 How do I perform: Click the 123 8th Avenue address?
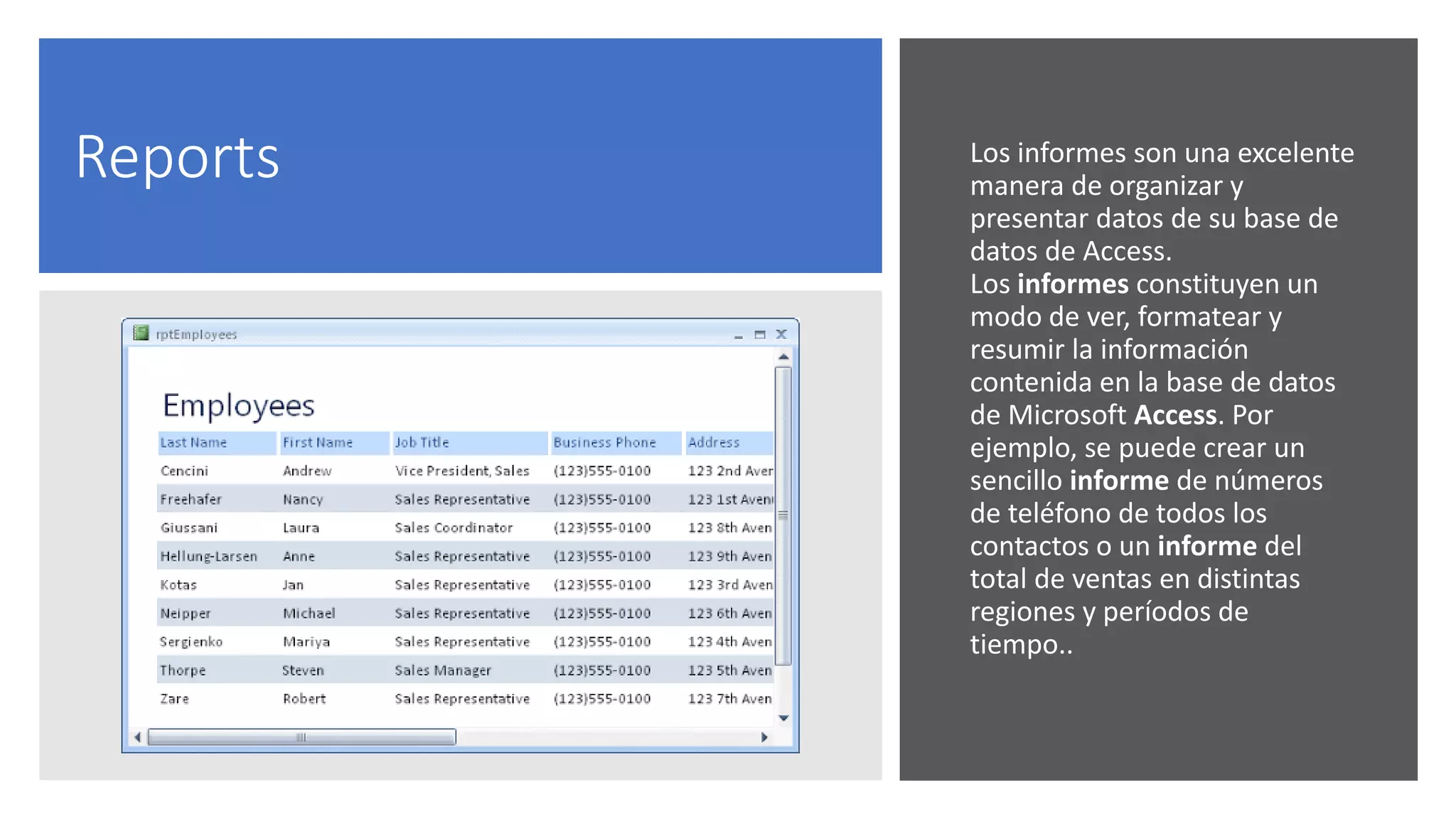click(730, 528)
